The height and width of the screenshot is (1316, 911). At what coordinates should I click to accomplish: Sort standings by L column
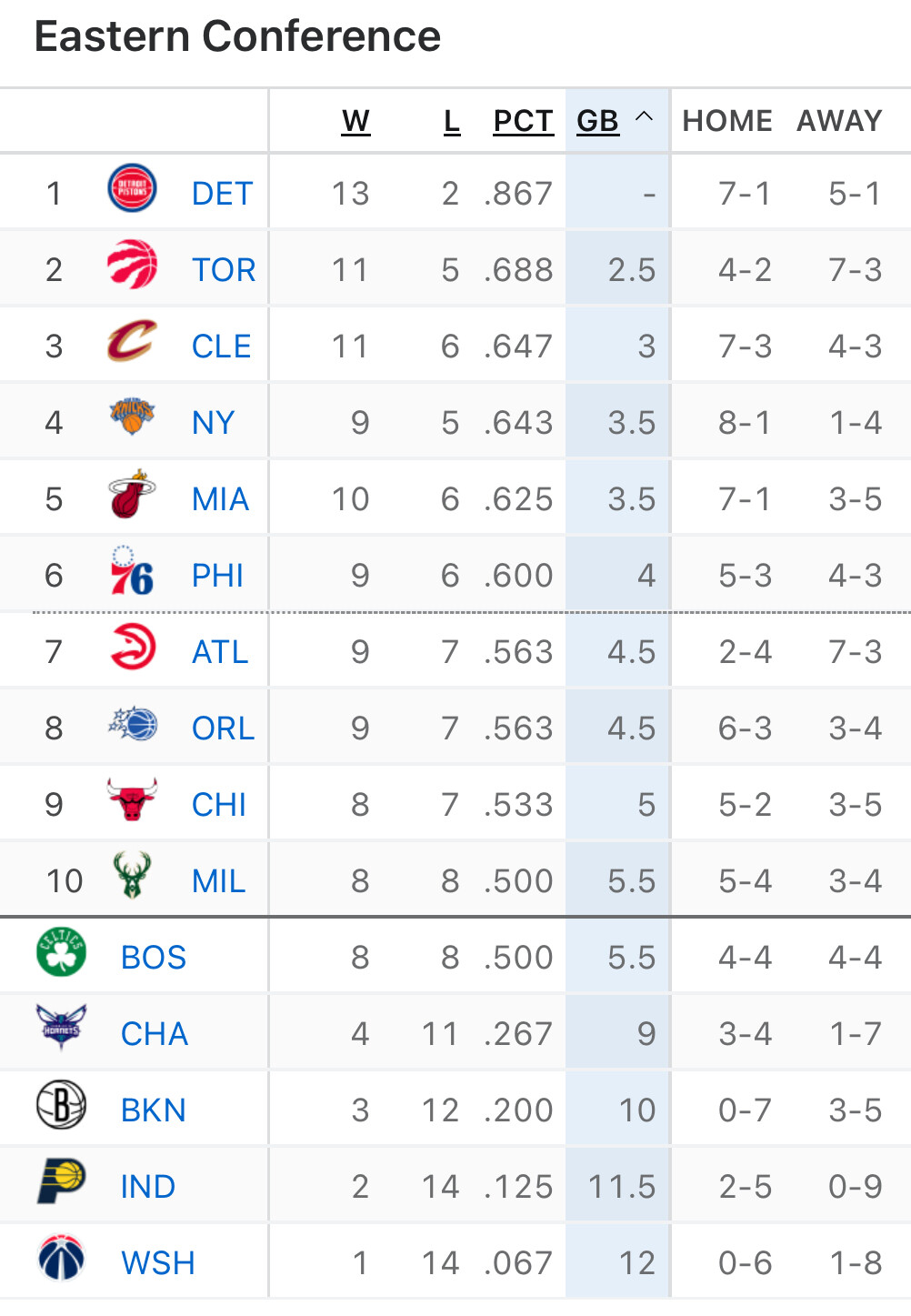[x=451, y=121]
